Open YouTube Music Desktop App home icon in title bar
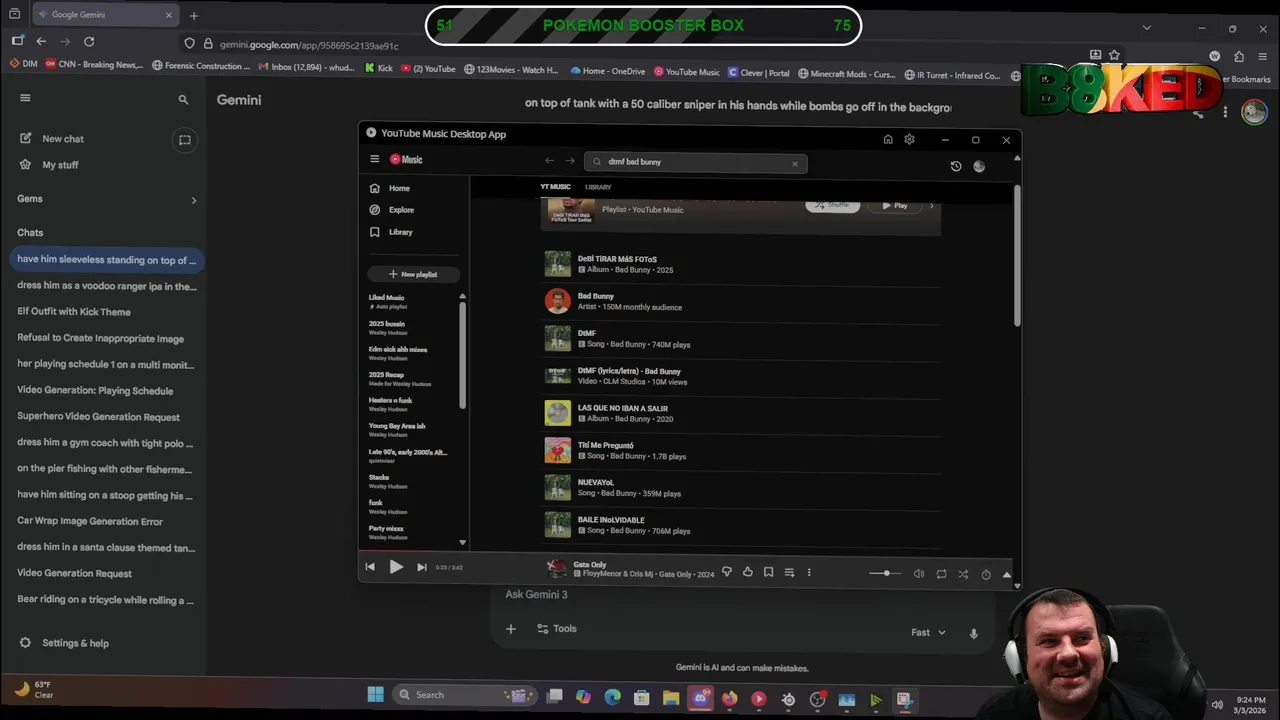 888,140
